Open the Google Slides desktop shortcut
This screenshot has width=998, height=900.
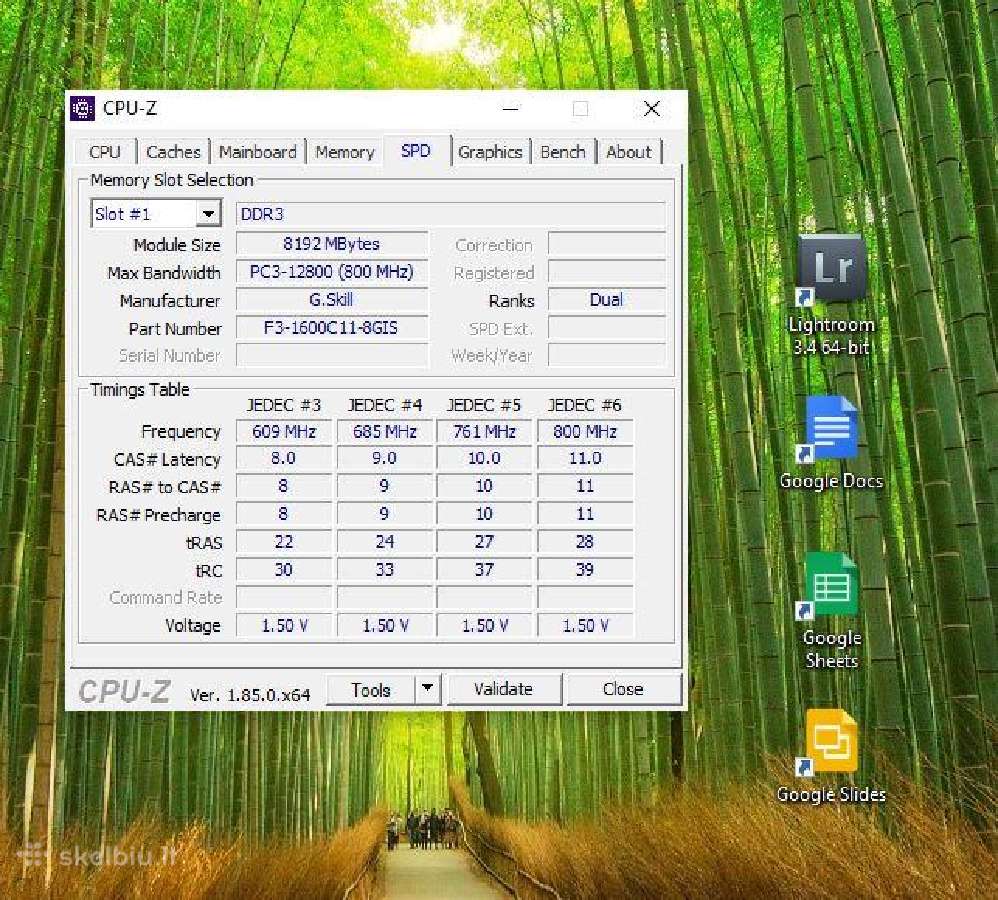coord(831,756)
